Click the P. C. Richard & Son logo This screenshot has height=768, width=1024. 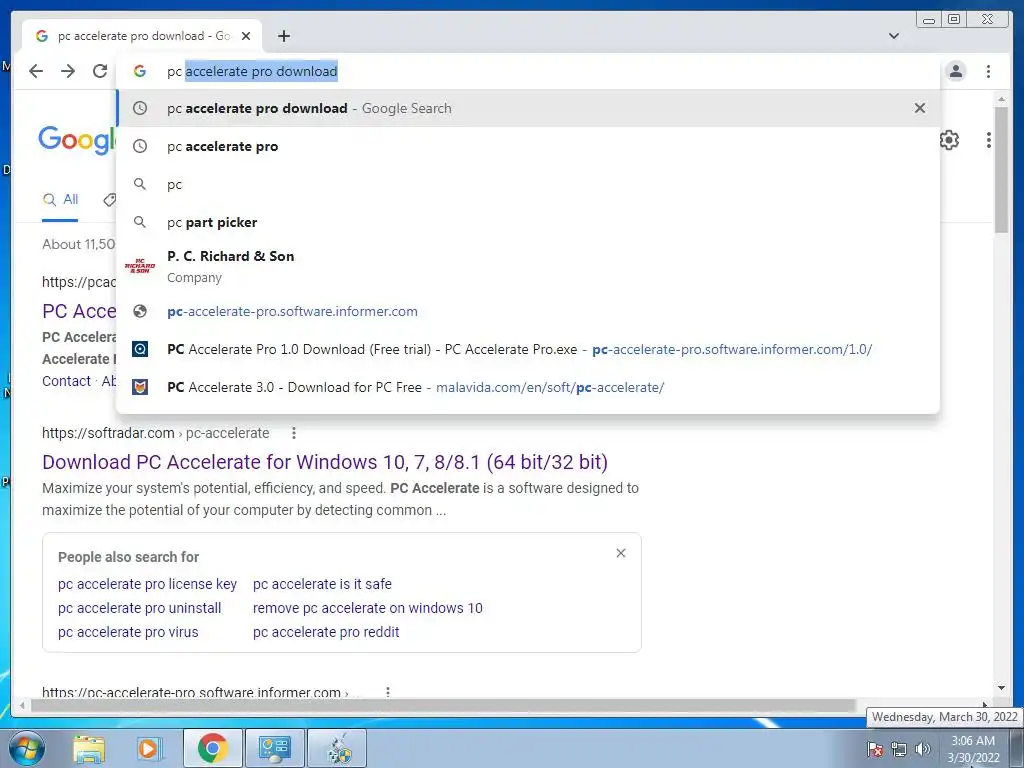click(140, 266)
